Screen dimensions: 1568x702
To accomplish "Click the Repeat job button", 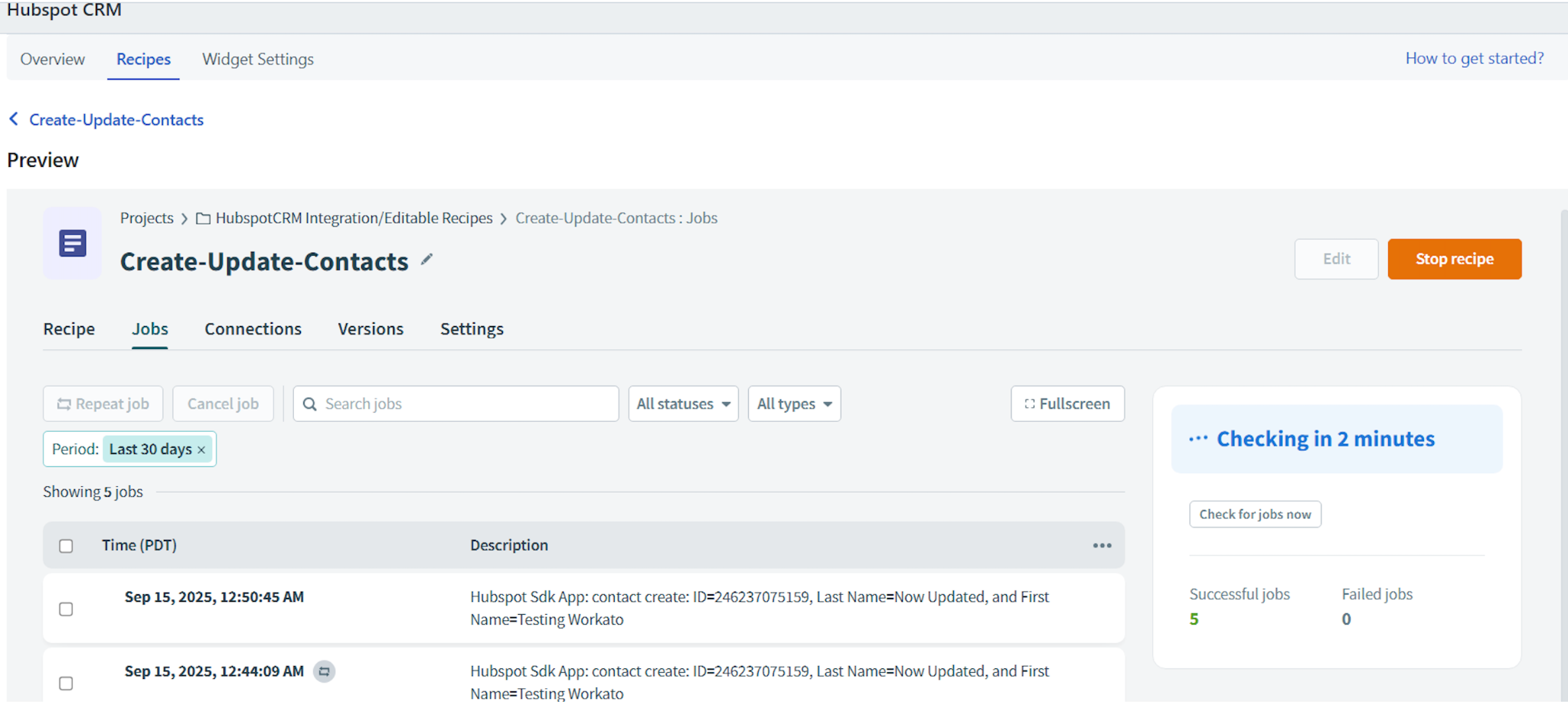I will point(103,404).
